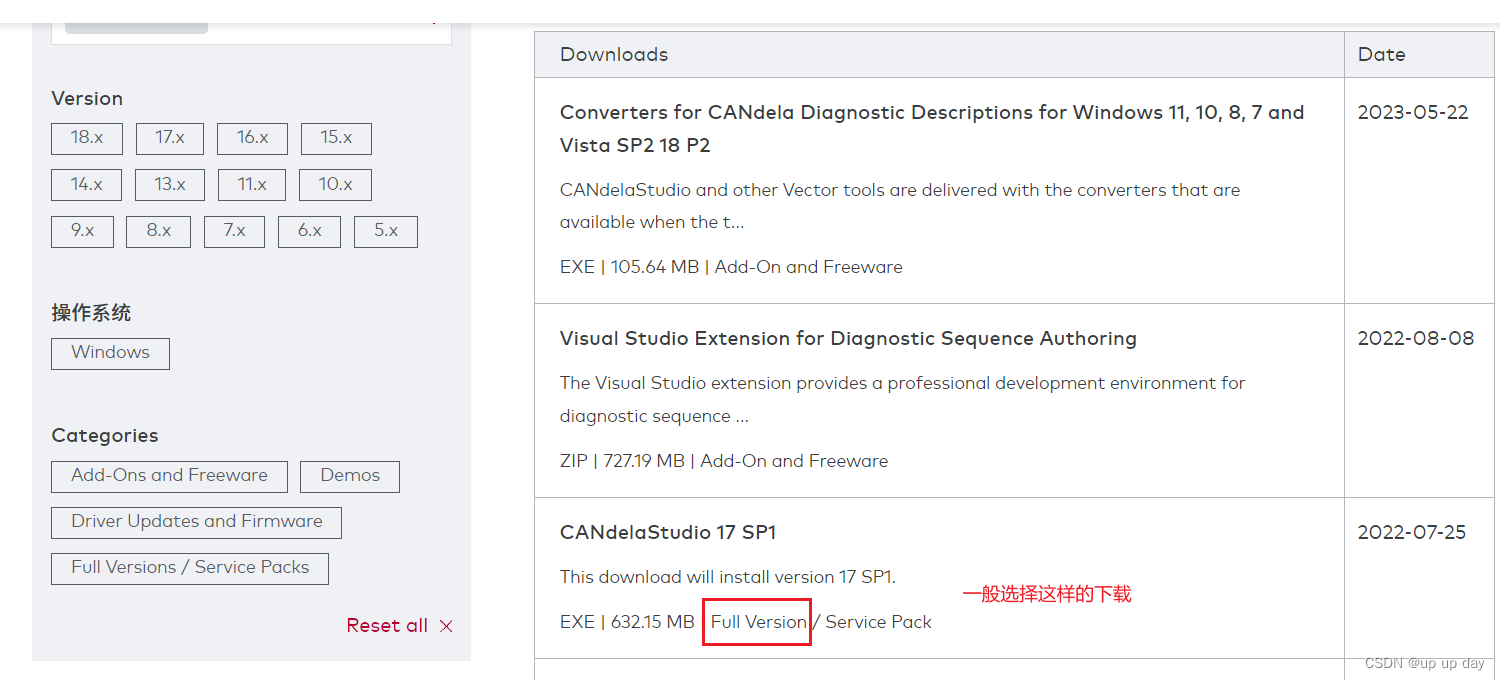Open Visual Studio Extension for Diagnostic Sequence Authoring
1500x680 pixels.
(848, 339)
